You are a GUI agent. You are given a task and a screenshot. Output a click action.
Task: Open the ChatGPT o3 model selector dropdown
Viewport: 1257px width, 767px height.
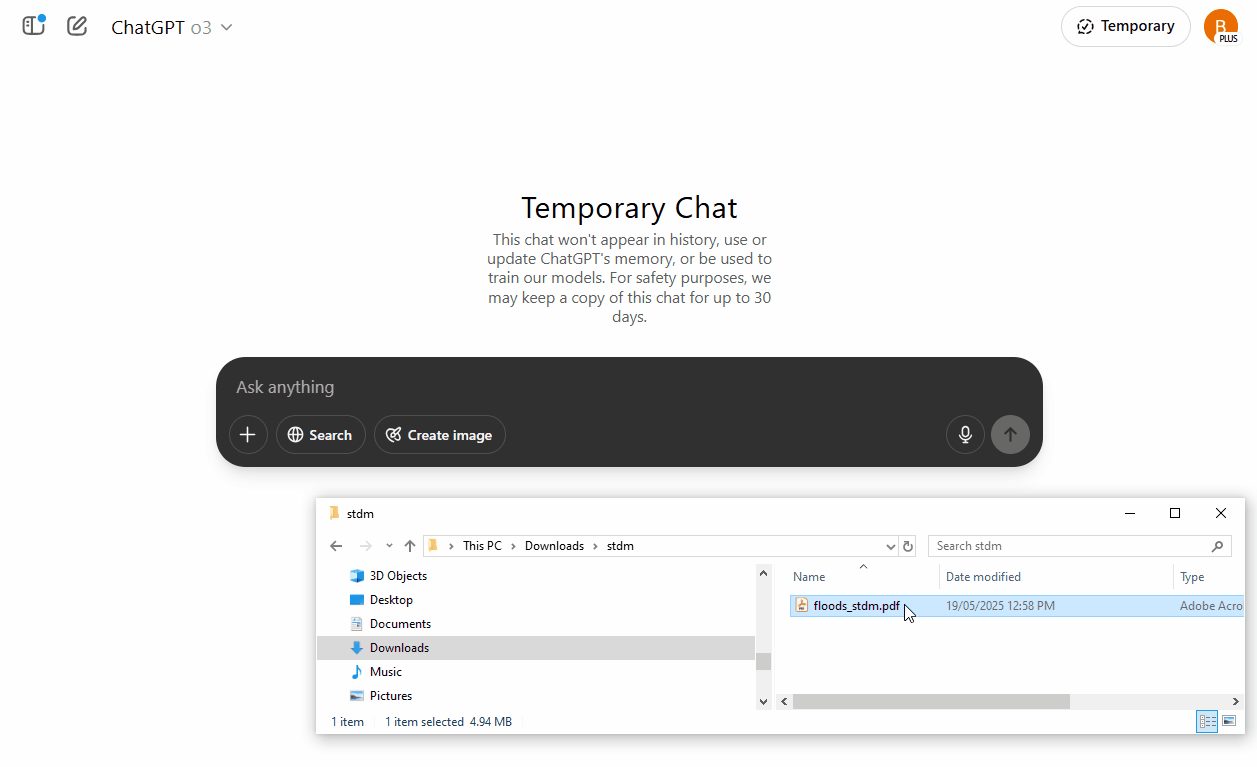pos(171,27)
